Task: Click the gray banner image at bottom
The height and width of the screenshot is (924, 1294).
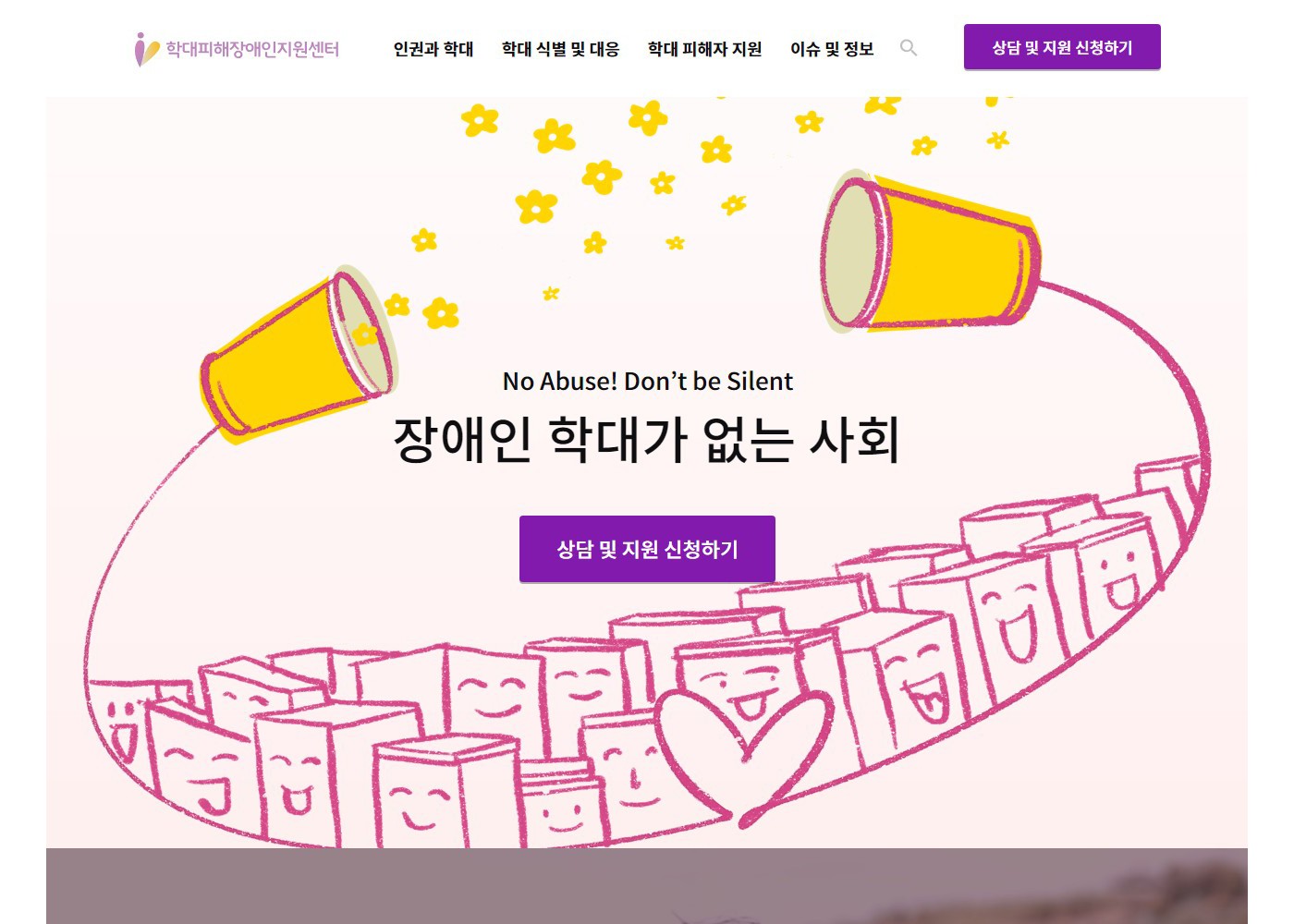Action: pyautogui.click(x=647, y=885)
